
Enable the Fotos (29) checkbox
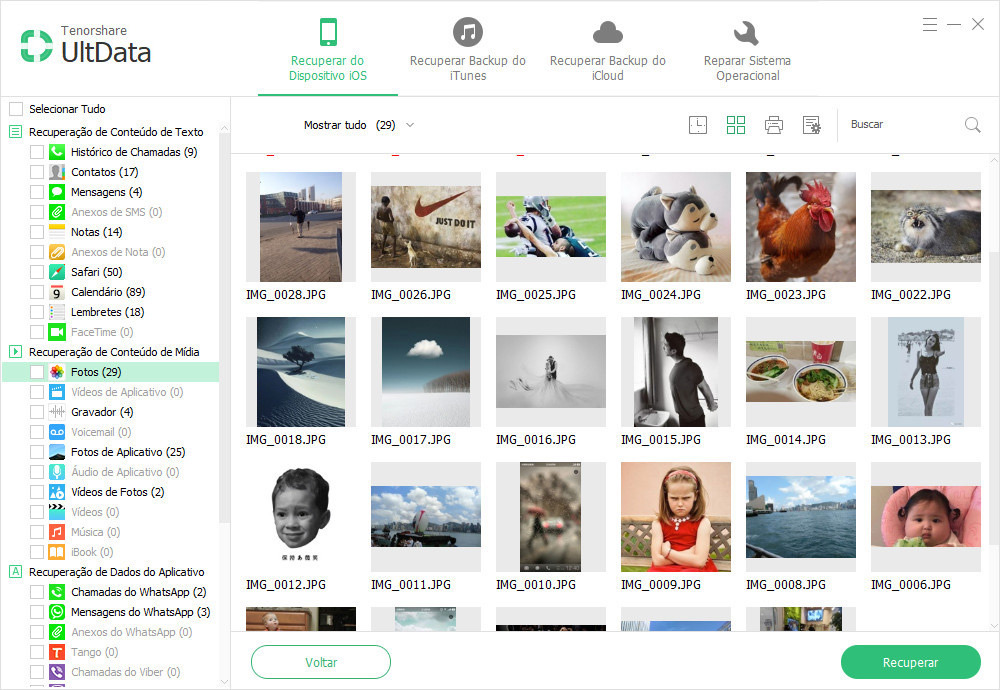click(37, 372)
